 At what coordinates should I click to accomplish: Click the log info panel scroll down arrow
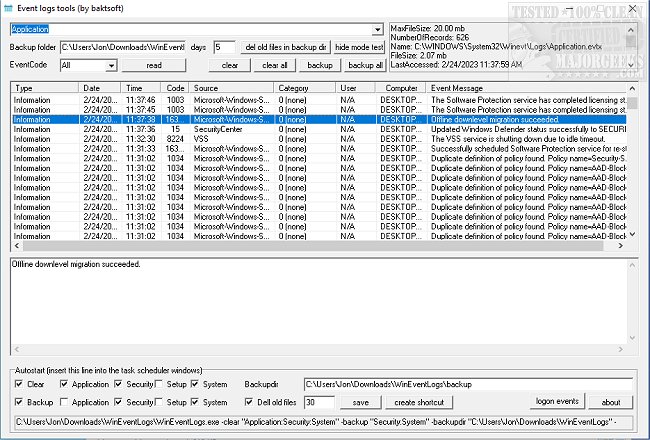point(631,65)
